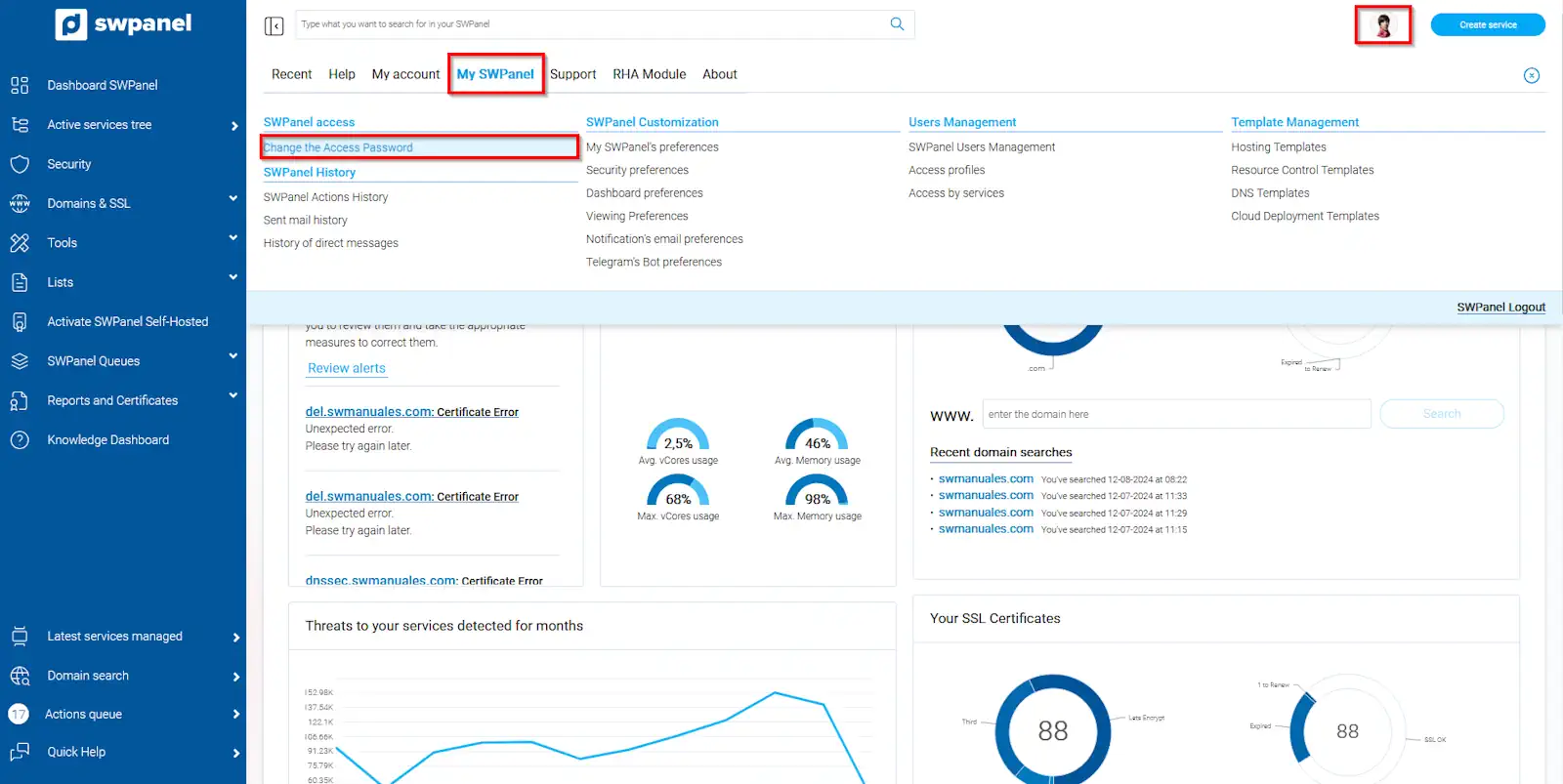Click the search magnifier icon
This screenshot has width=1563, height=784.
(x=897, y=24)
